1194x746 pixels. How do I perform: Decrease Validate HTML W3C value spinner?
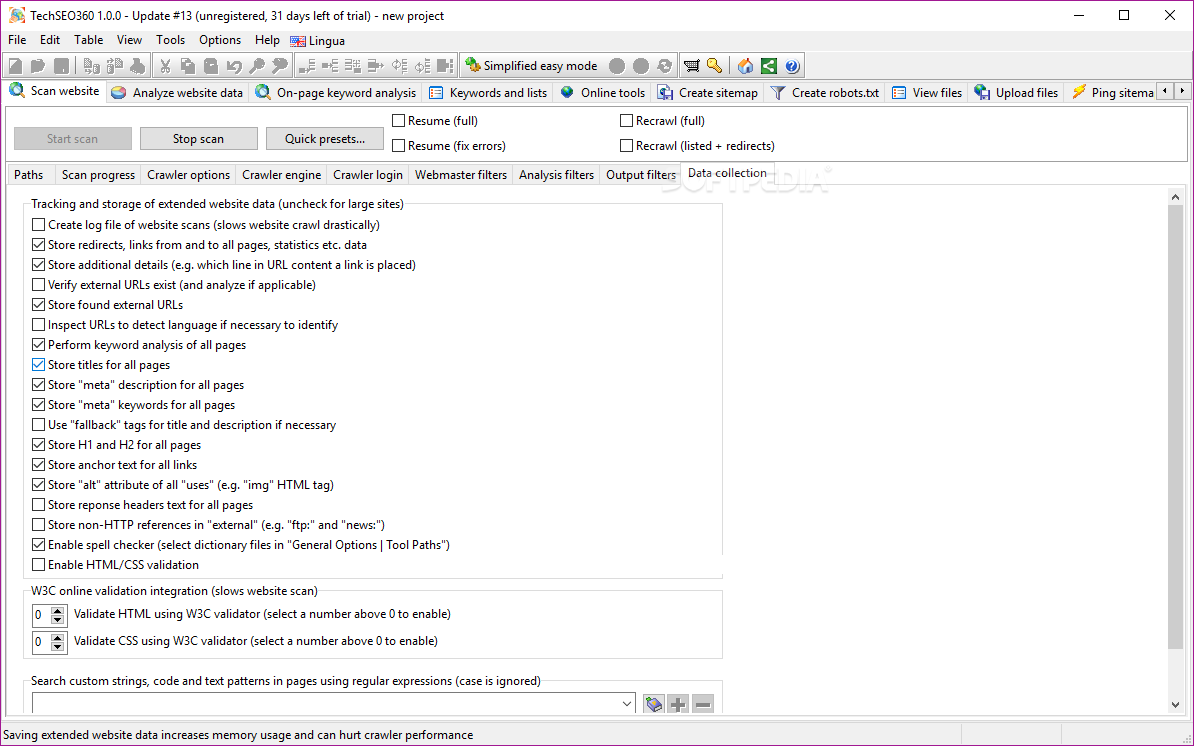coord(58,620)
